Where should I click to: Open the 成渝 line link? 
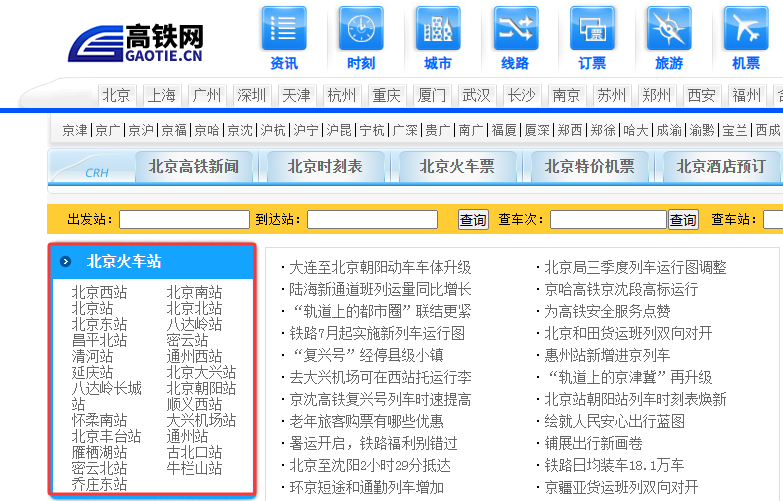[x=669, y=130]
